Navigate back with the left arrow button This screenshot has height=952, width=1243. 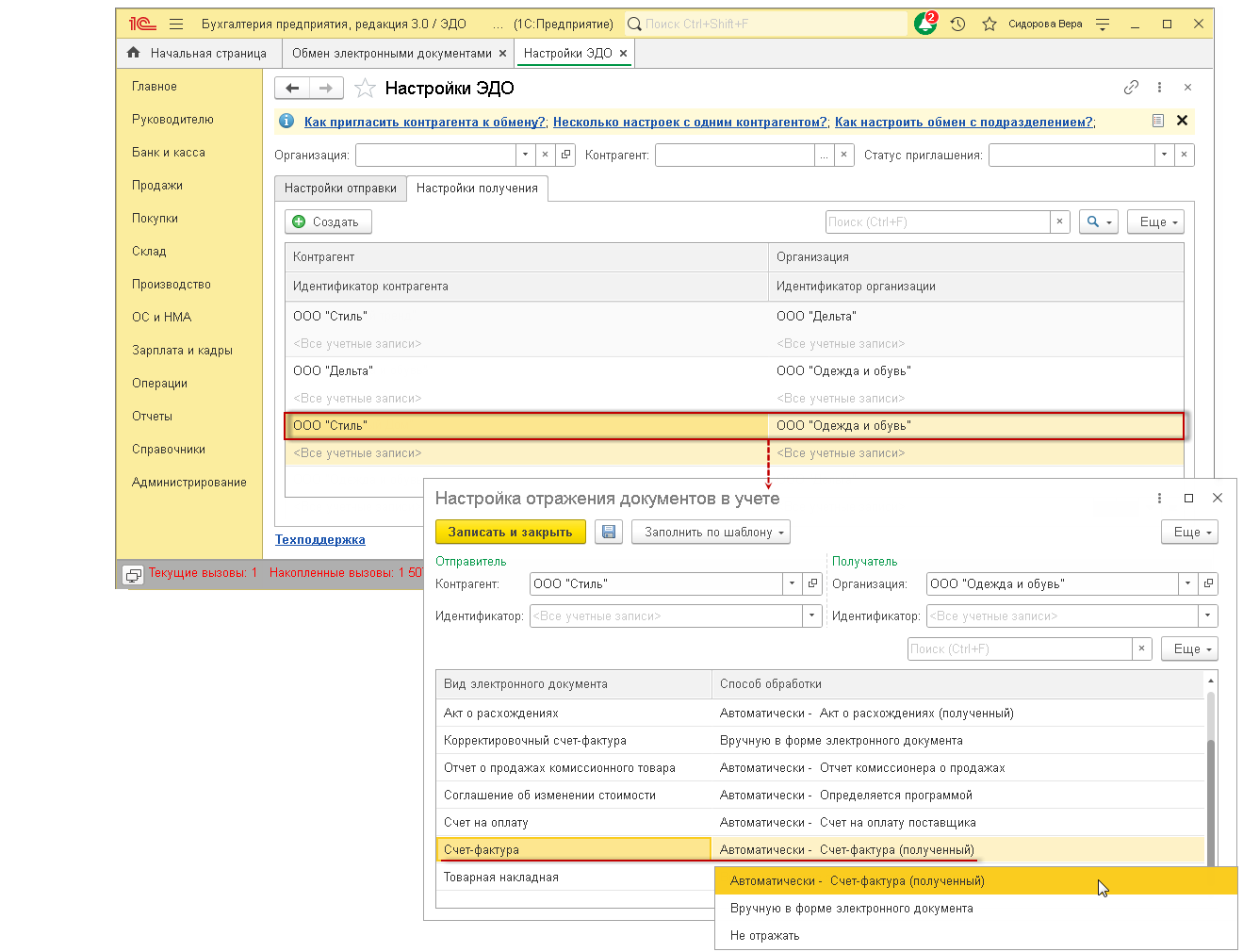point(292,88)
